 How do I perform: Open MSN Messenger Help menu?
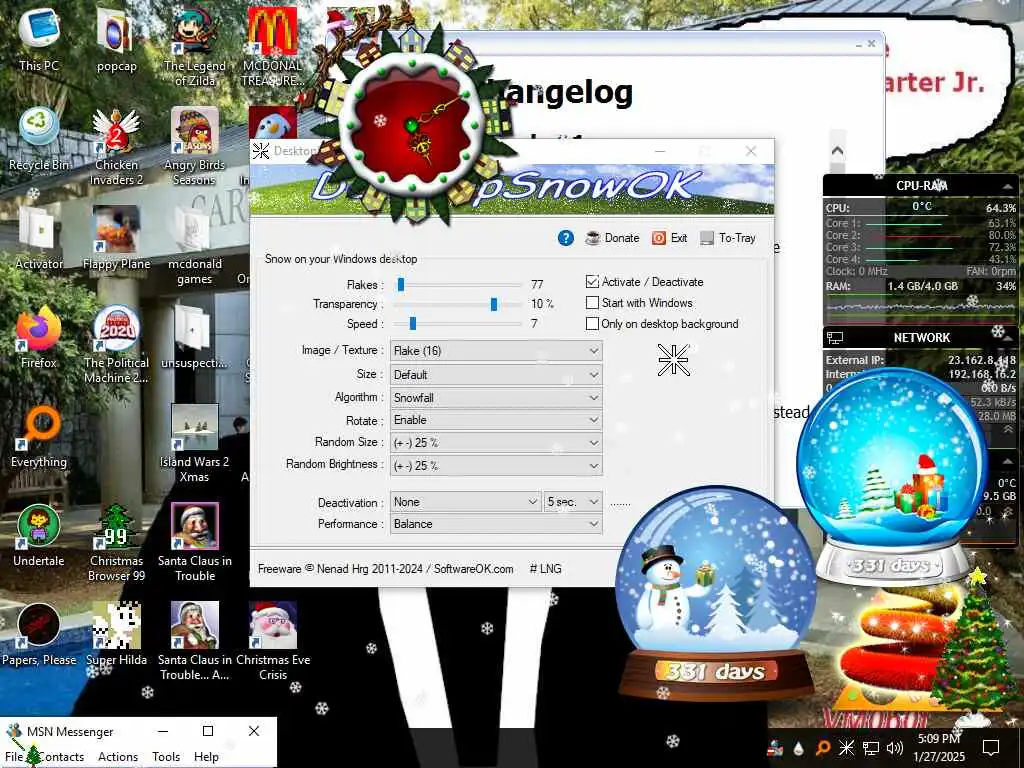pos(206,757)
